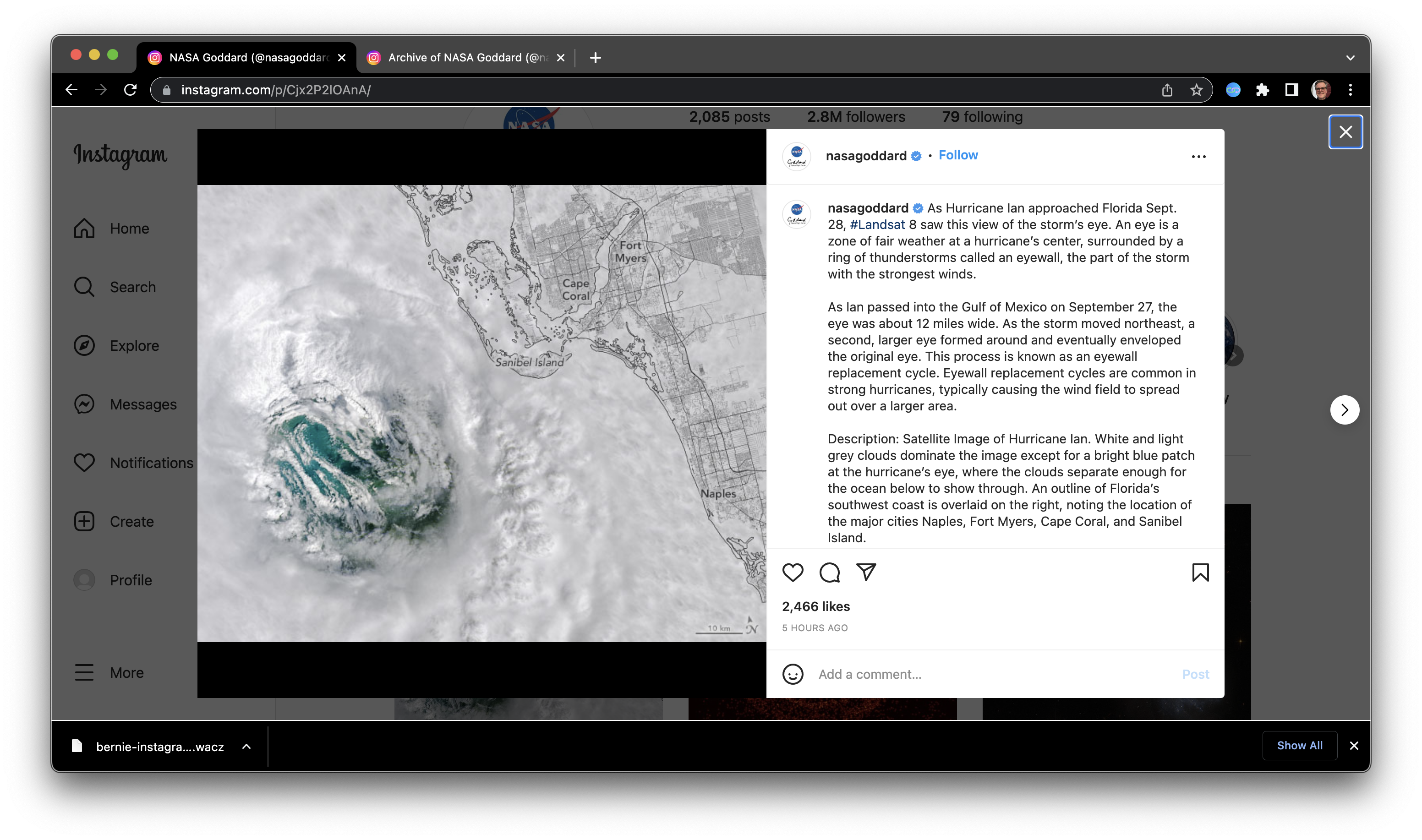This screenshot has width=1422, height=840.
Task: Reload the current page
Action: point(131,89)
